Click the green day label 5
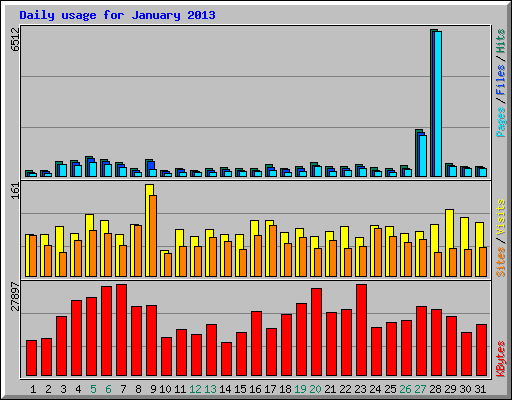This screenshot has width=512, height=400. coord(93,389)
